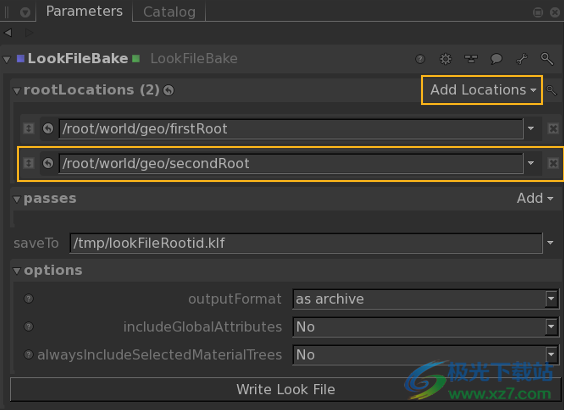Click the saveTo file path field
This screenshot has width=564, height=410.
(306, 243)
